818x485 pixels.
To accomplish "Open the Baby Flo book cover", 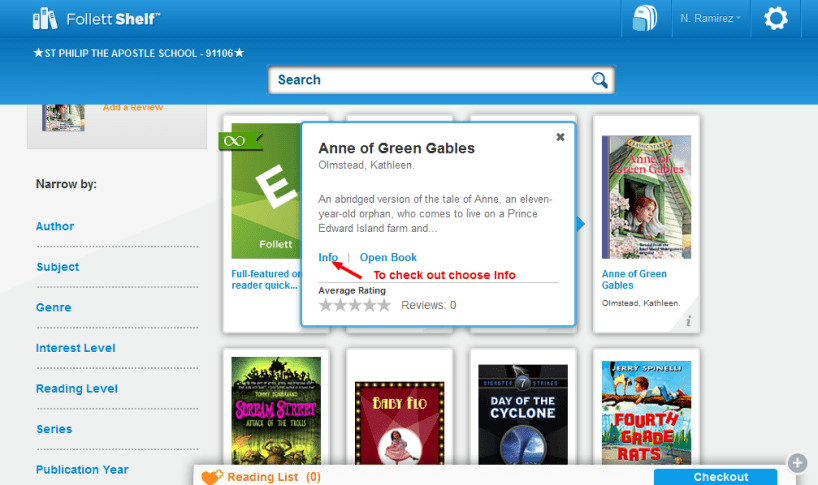I will click(x=400, y=423).
